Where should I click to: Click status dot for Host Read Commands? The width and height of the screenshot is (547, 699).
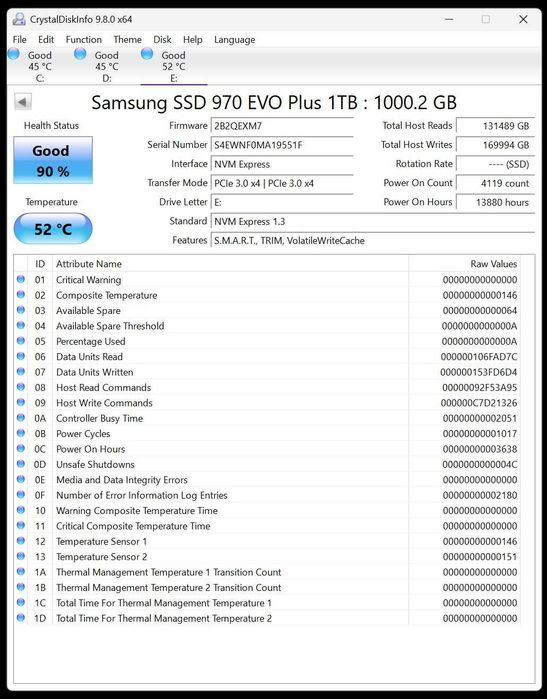click(21, 387)
